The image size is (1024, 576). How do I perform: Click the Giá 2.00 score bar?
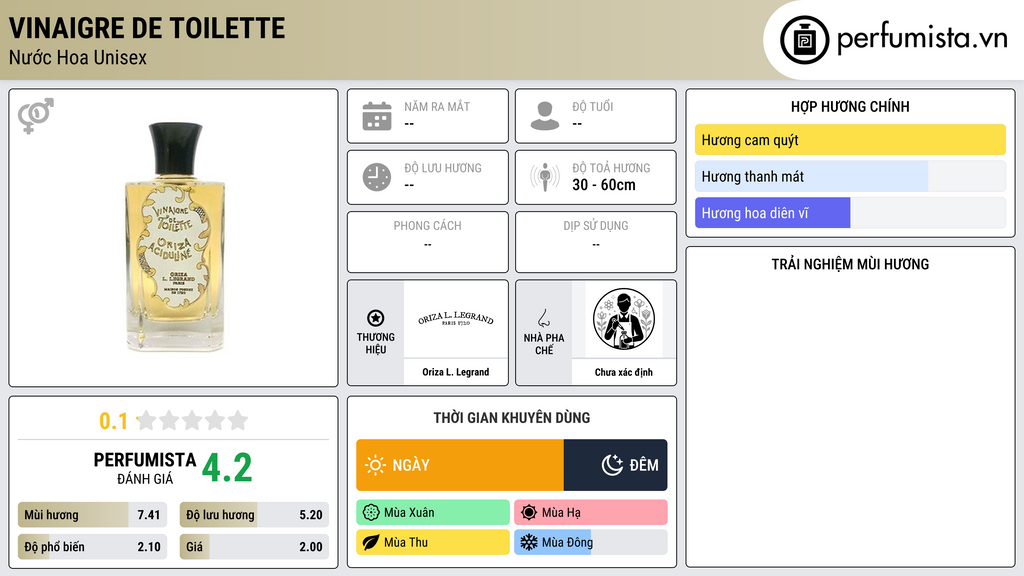pos(254,547)
